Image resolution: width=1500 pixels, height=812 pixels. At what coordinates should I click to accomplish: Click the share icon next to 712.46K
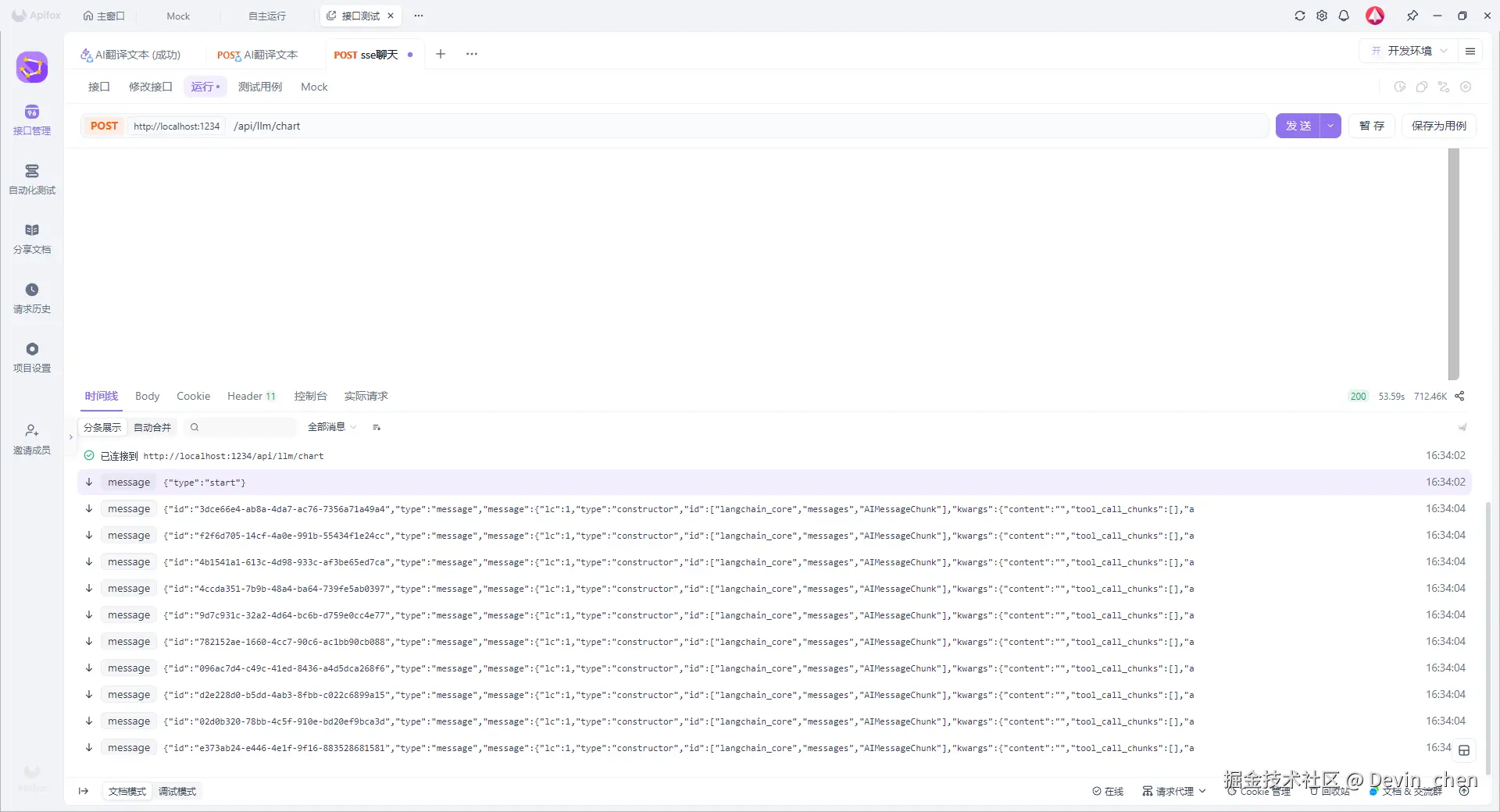pos(1459,396)
